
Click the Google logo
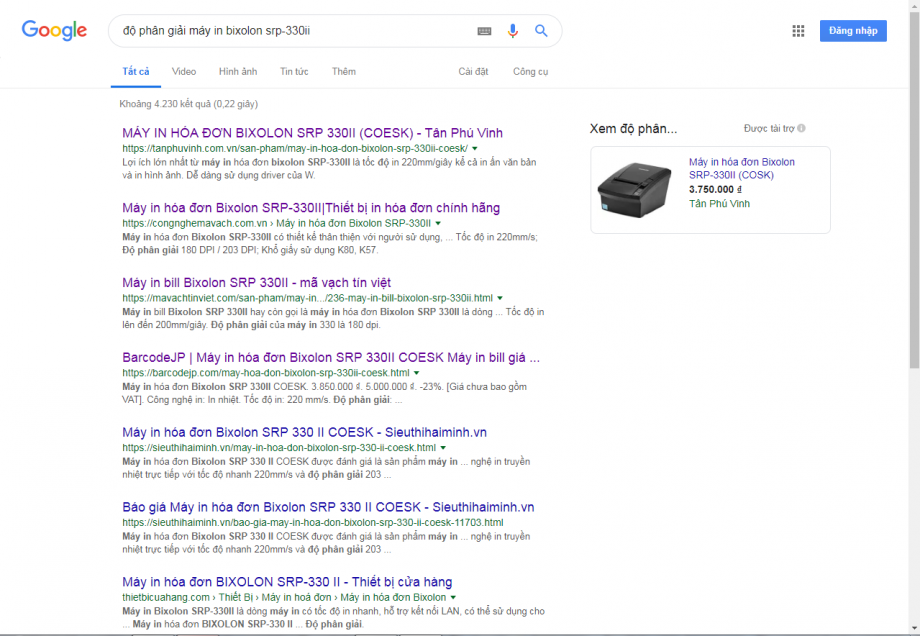pyautogui.click(x=54, y=30)
